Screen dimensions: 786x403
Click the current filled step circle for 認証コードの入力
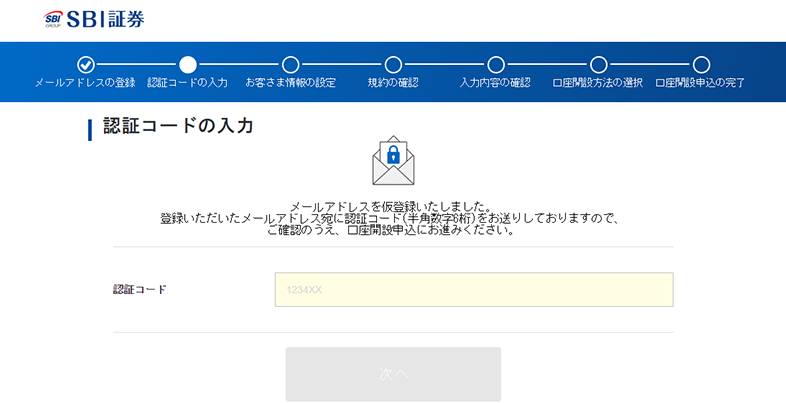(x=188, y=64)
